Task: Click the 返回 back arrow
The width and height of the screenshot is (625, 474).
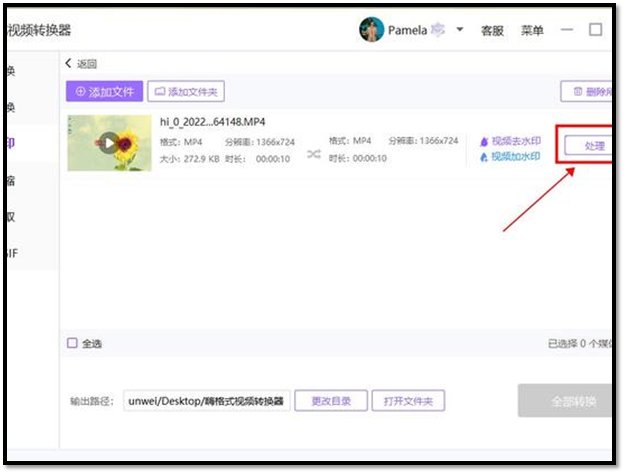Action: click(x=69, y=63)
